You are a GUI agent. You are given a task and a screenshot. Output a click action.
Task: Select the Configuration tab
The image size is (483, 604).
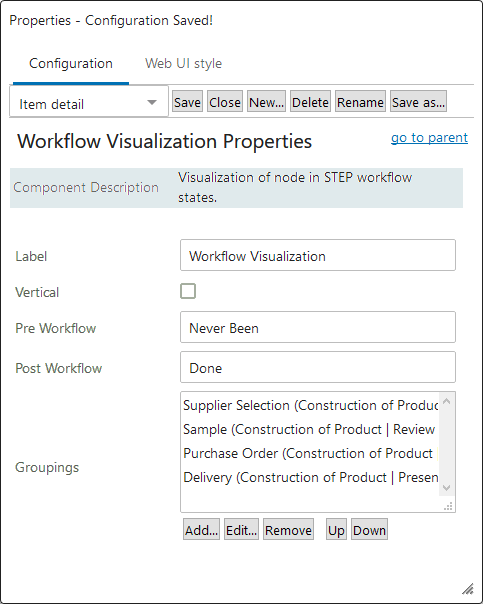[71, 63]
